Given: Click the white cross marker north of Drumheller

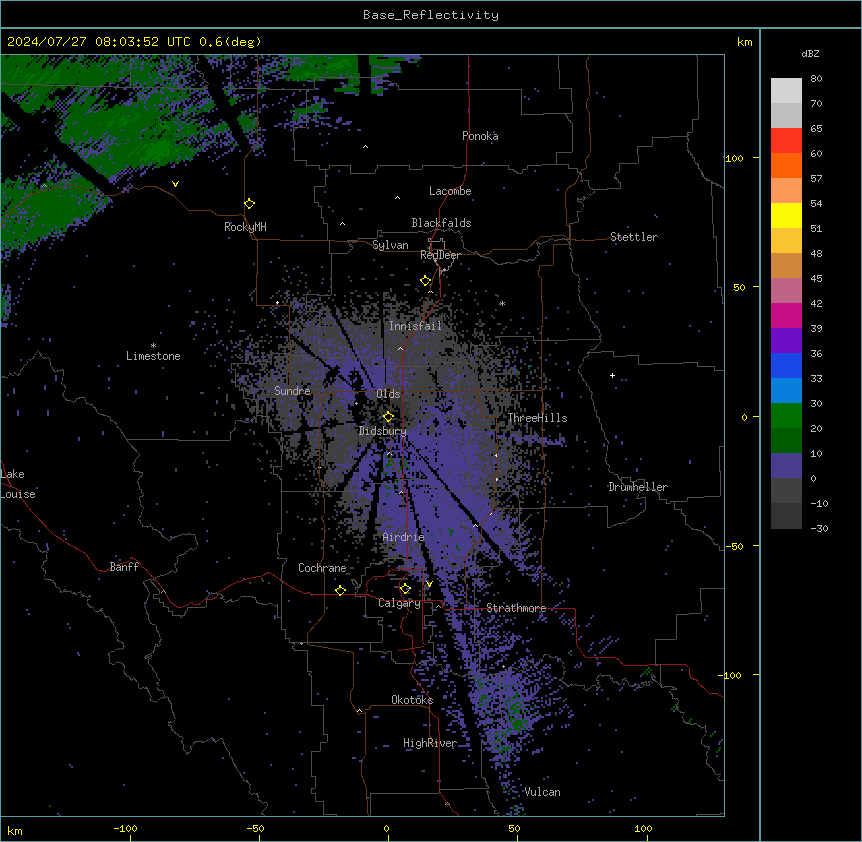Looking at the screenshot, I should (x=612, y=375).
